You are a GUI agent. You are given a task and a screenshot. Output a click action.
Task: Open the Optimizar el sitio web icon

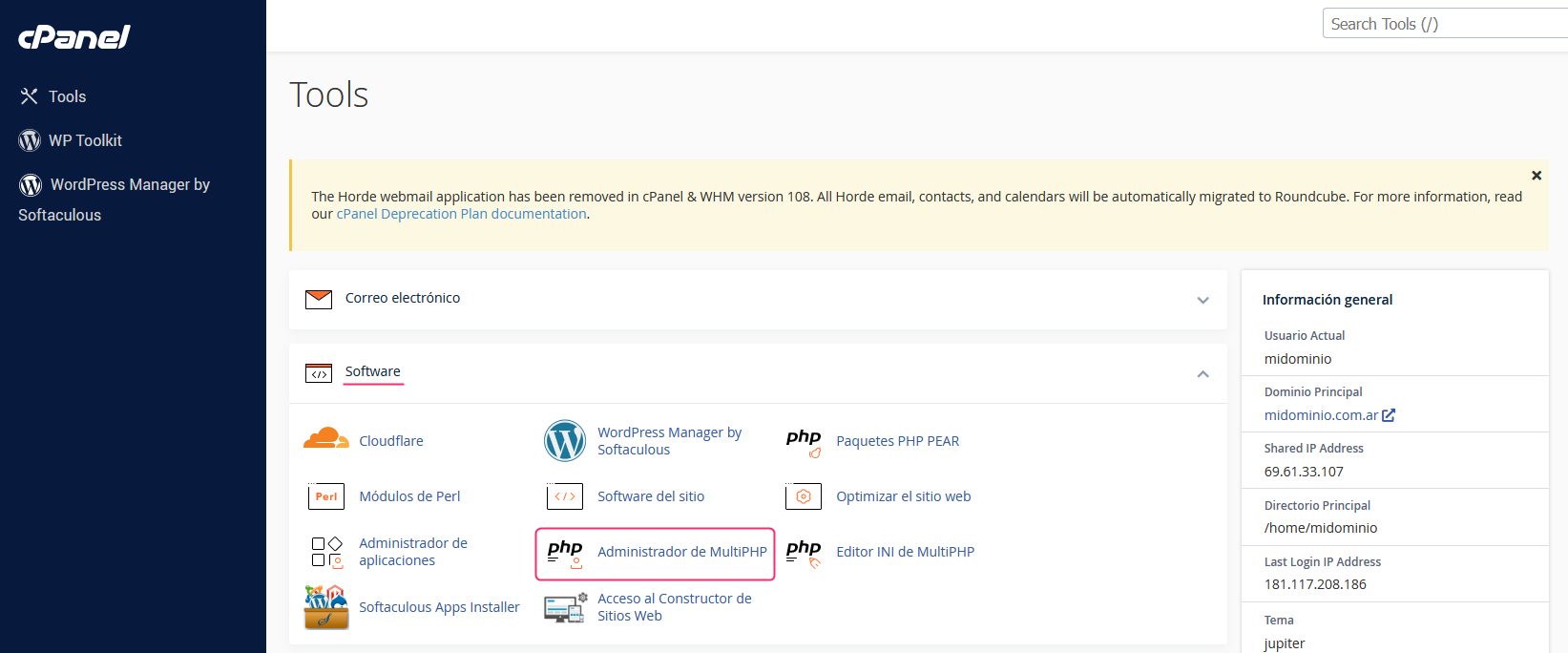tap(803, 496)
